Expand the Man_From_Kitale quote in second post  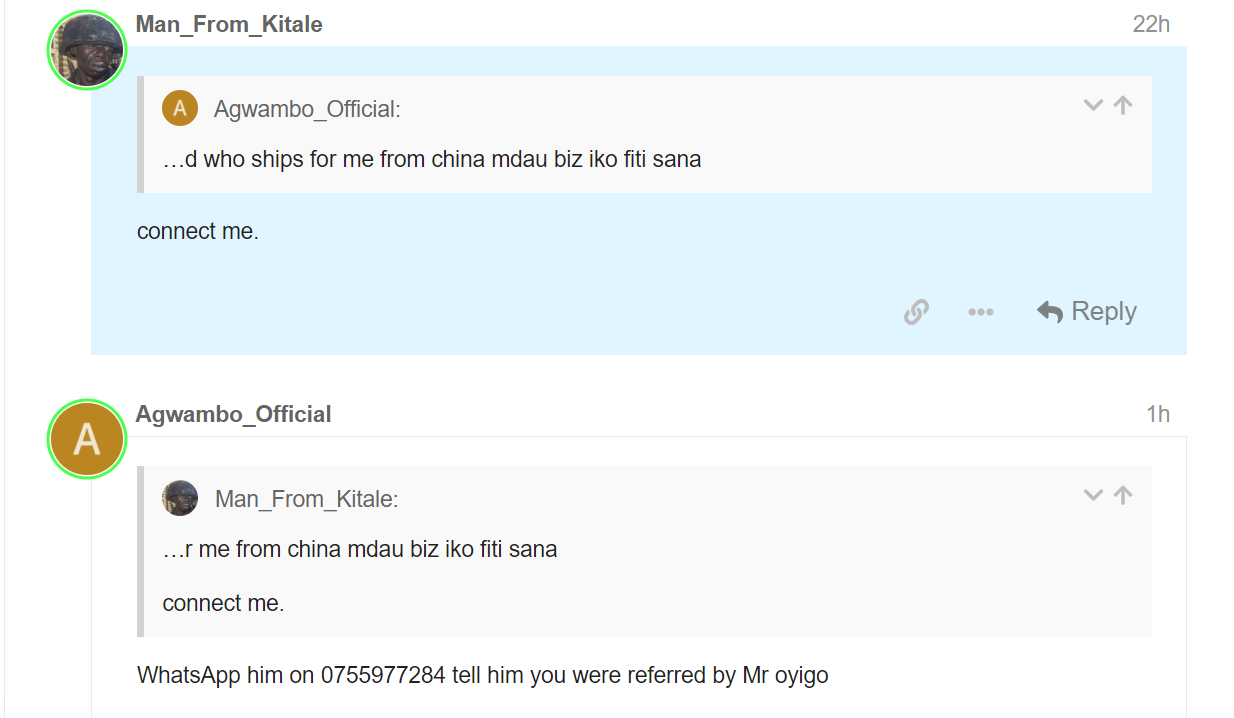click(x=1092, y=495)
